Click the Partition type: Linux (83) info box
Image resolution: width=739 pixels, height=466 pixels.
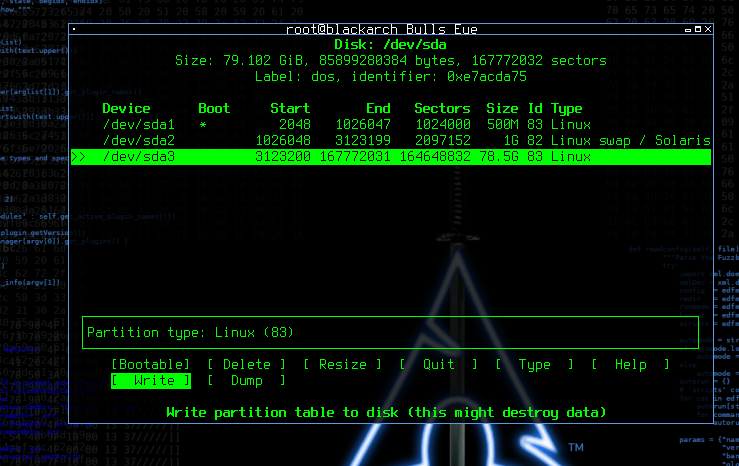pyautogui.click(x=390, y=333)
